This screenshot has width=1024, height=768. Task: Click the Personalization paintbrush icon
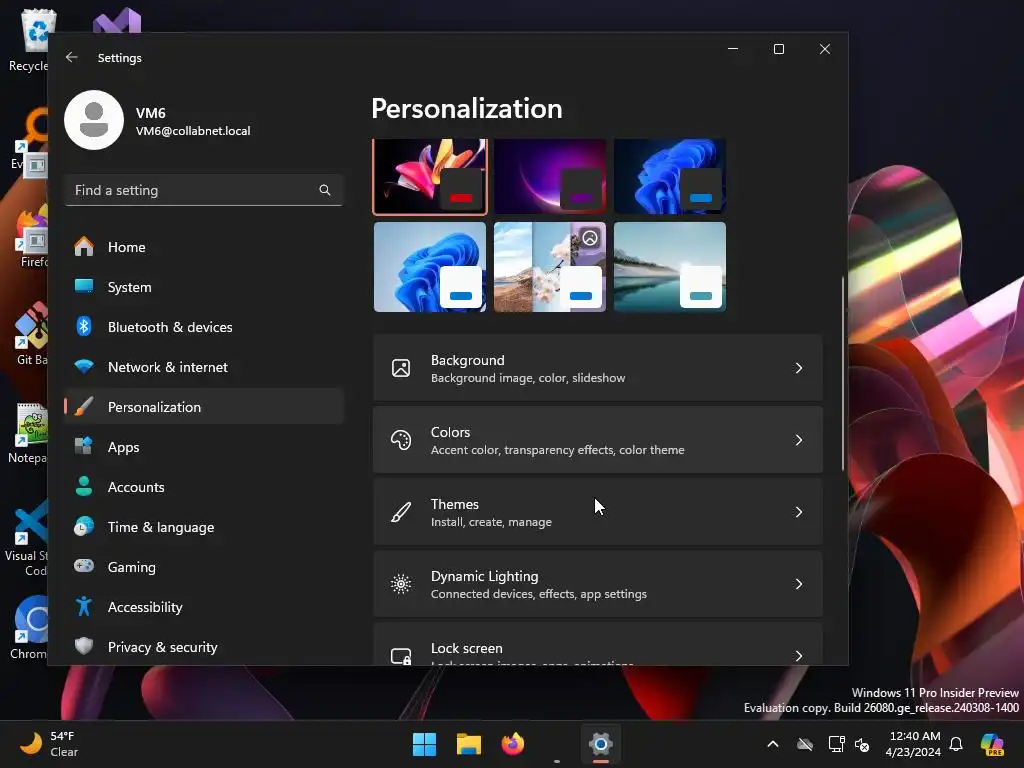(x=84, y=406)
